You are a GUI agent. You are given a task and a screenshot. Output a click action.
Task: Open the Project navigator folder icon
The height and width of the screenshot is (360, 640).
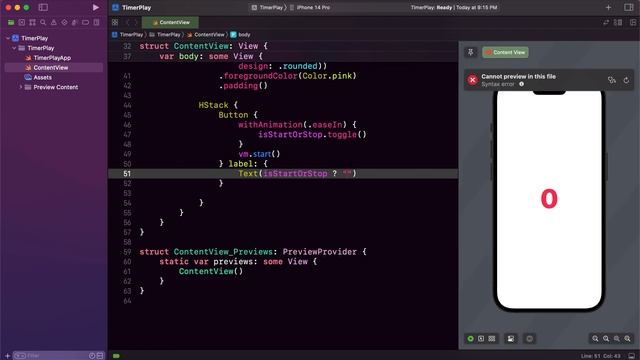tap(11, 22)
